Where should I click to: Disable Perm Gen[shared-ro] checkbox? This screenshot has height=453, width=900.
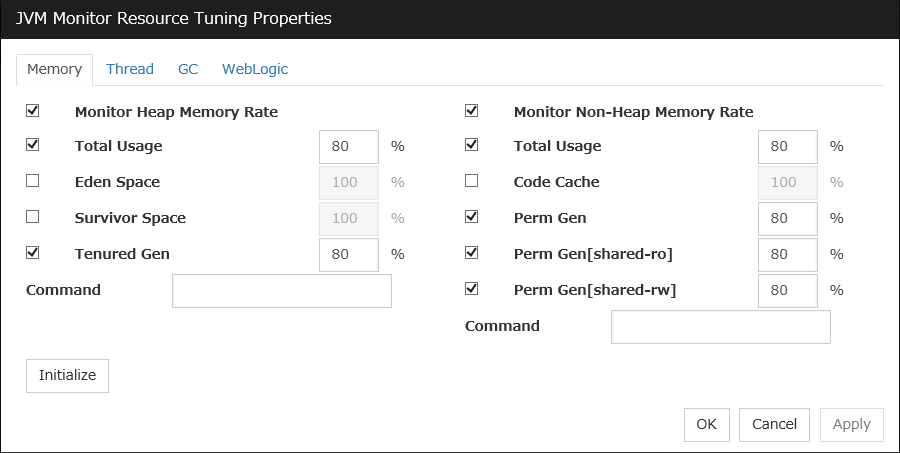click(472, 253)
